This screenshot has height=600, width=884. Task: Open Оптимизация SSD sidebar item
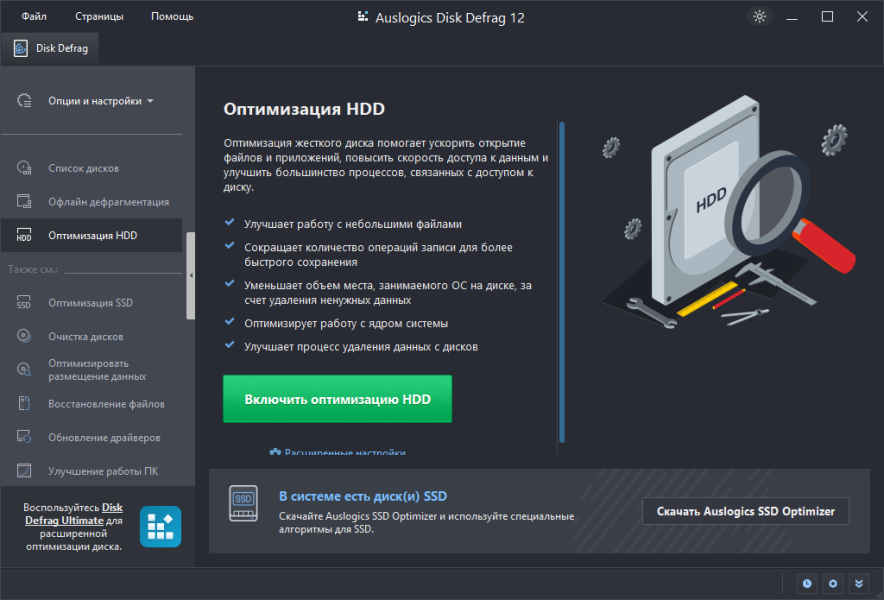tap(92, 303)
